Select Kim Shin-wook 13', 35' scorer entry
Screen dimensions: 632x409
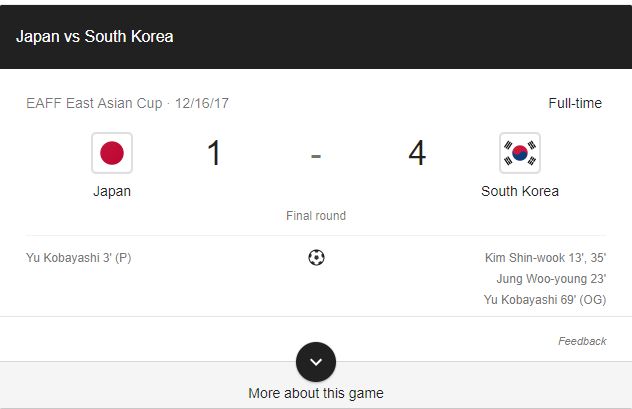point(545,258)
